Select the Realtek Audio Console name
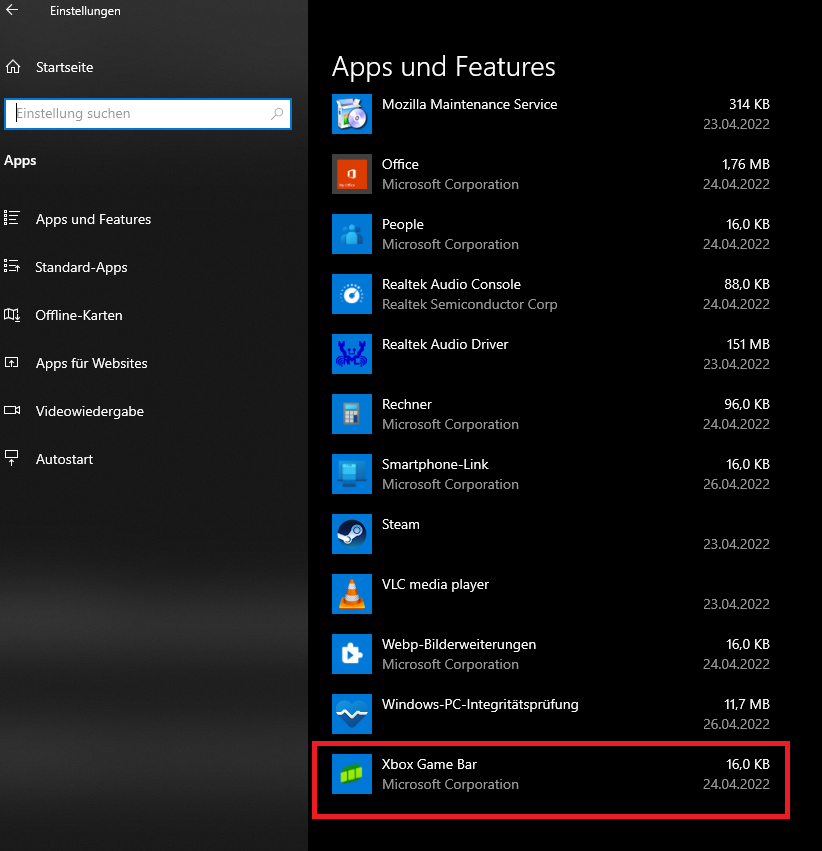Screen dimensions: 822x851 (x=451, y=284)
